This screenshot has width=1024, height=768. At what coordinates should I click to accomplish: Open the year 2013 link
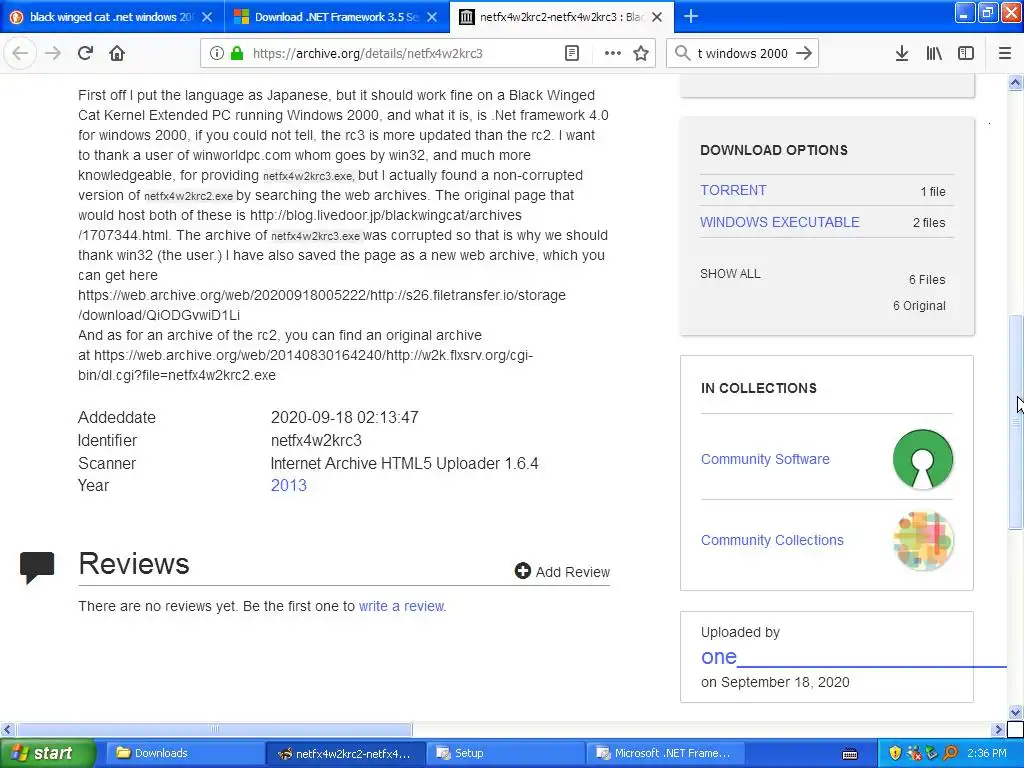click(x=289, y=485)
